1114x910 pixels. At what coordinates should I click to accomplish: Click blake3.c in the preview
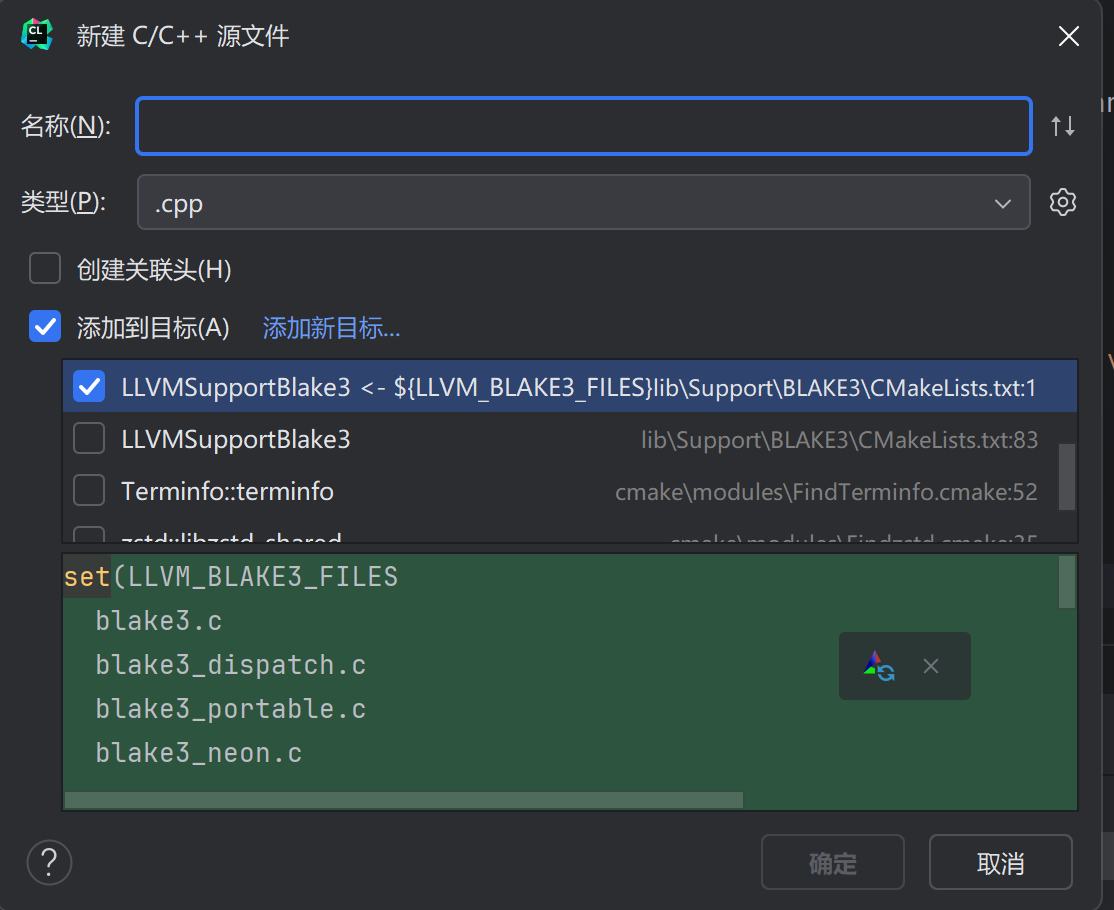tap(158, 621)
